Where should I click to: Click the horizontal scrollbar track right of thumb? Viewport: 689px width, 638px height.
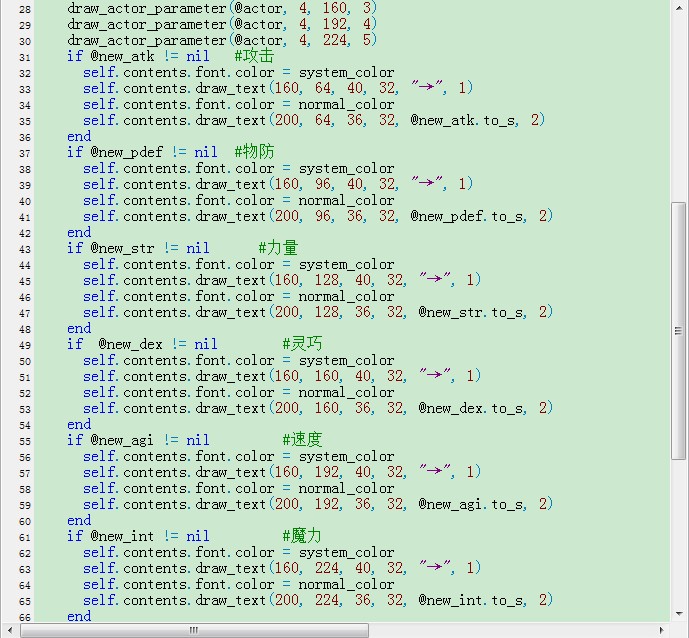click(x=511, y=631)
